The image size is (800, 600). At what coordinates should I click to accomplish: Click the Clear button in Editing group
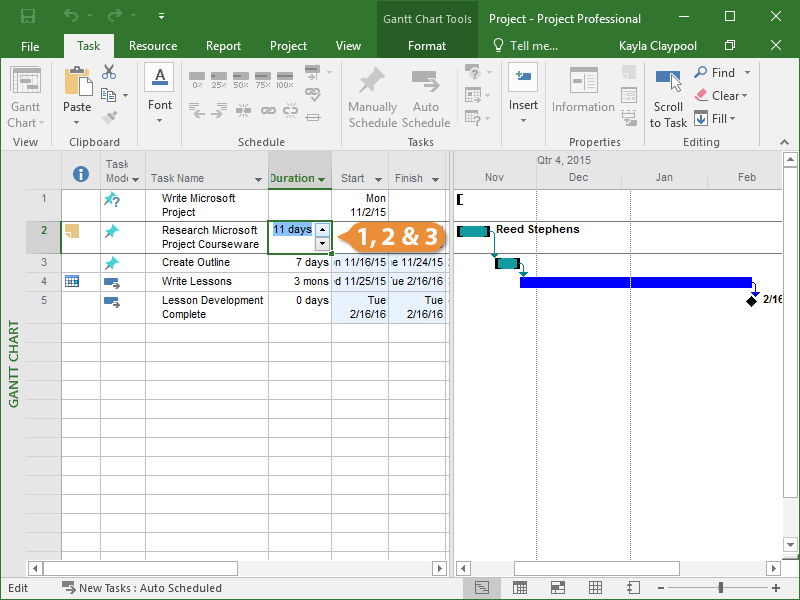coord(721,96)
